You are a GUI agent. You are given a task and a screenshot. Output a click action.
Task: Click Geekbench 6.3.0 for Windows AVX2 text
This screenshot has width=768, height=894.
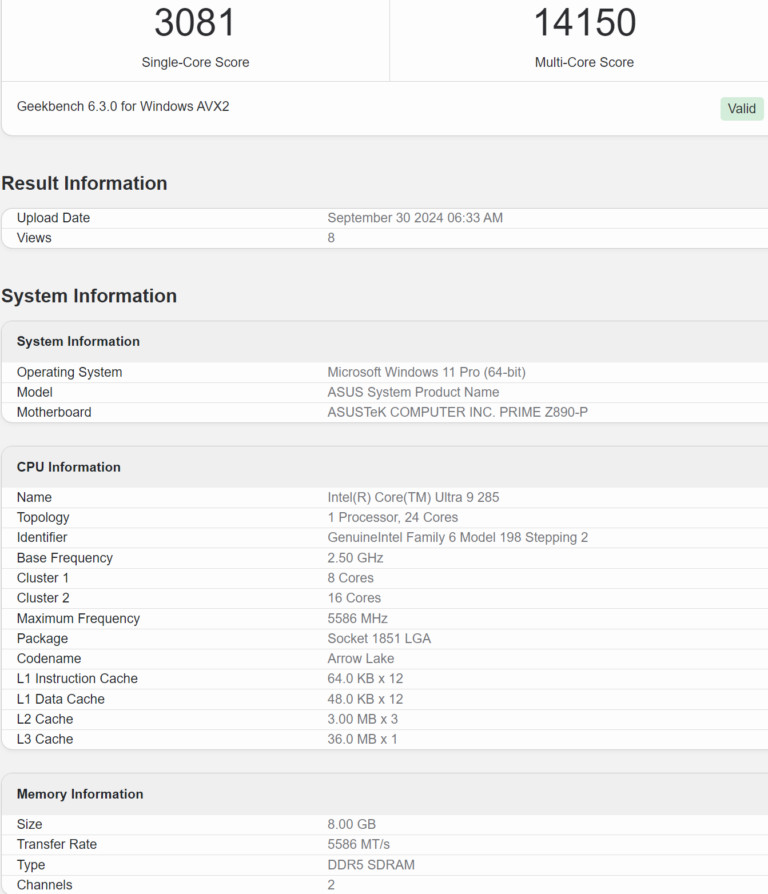click(x=123, y=106)
